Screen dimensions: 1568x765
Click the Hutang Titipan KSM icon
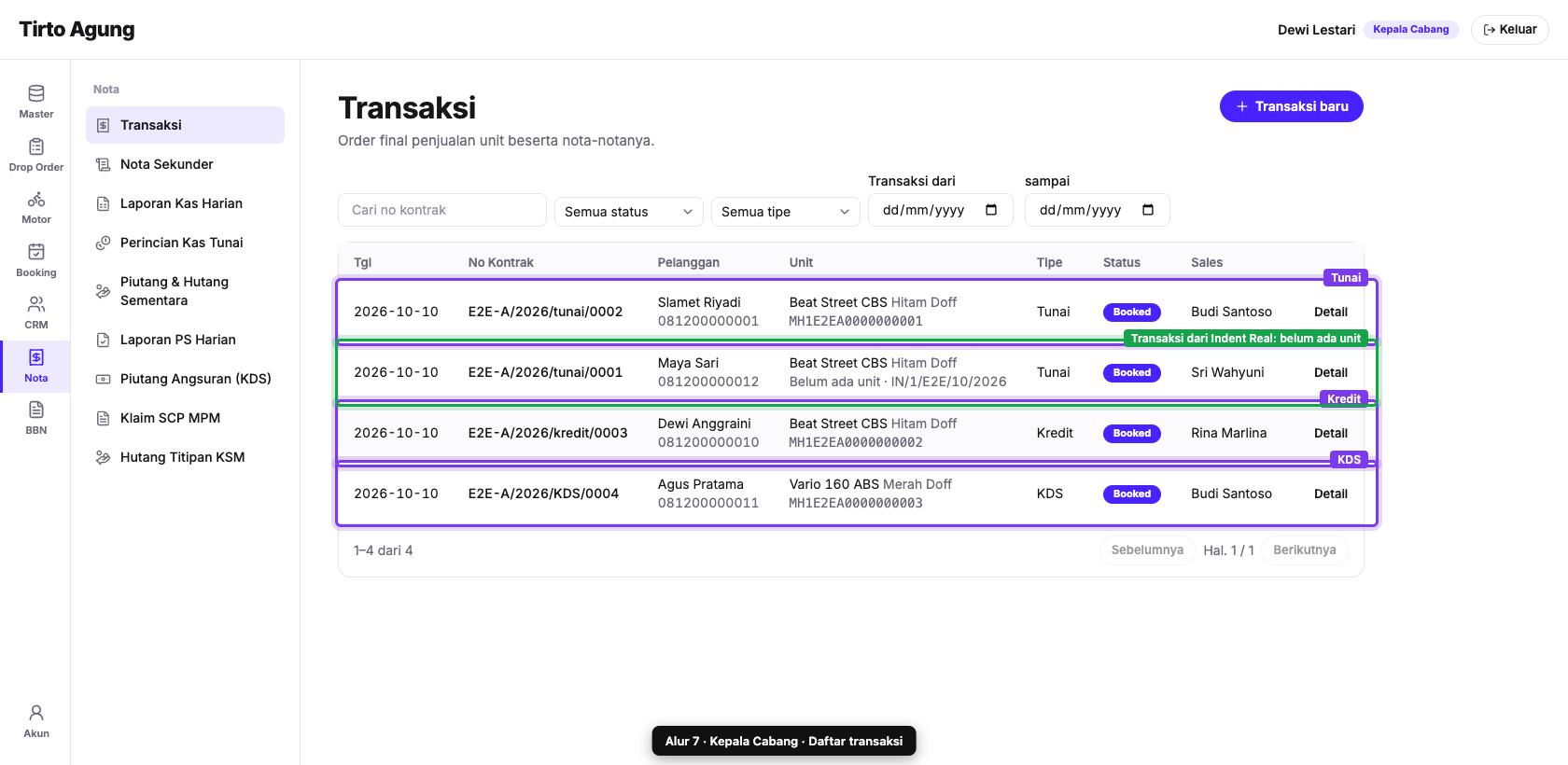[104, 457]
